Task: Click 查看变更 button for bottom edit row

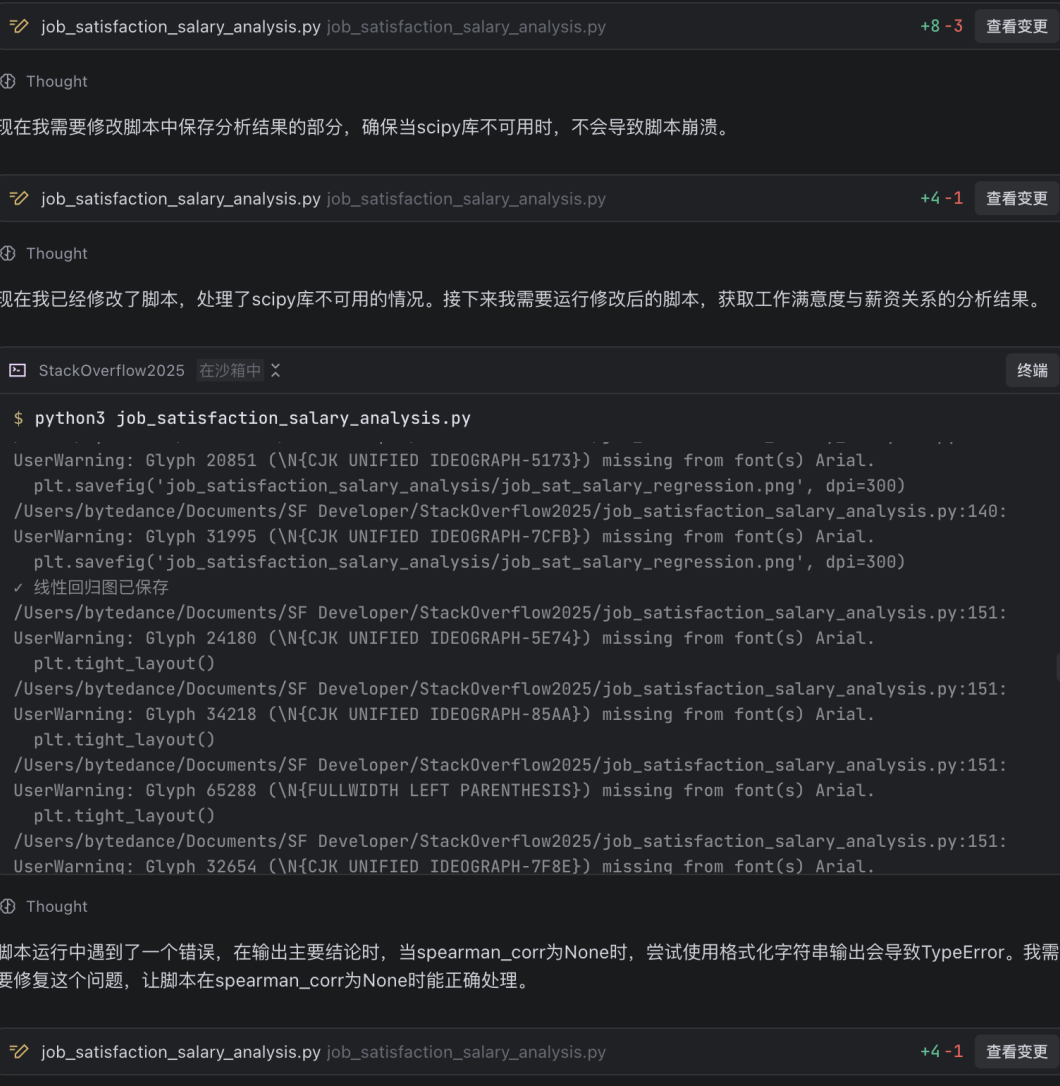Action: [x=1016, y=1051]
